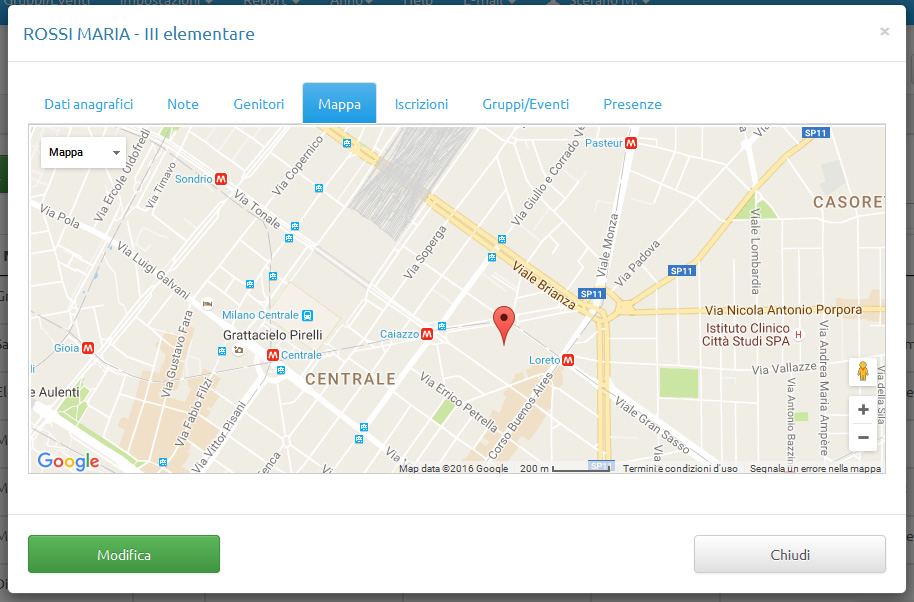This screenshot has height=602, width=914.
Task: Click the Caiazzo metro station icon
Action: pyautogui.click(x=427, y=334)
